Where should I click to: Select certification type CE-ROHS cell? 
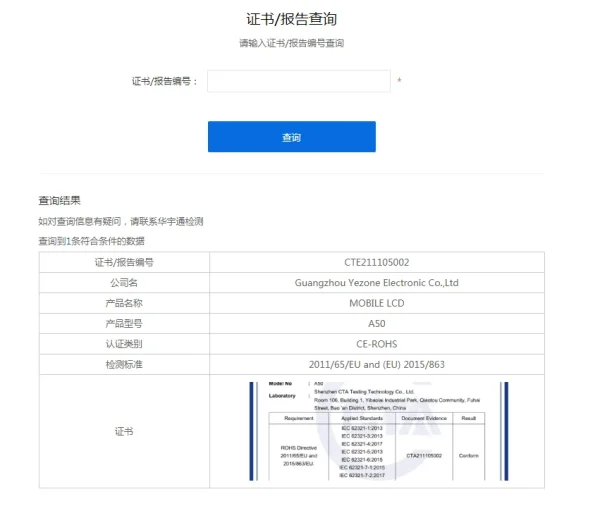pyautogui.click(x=377, y=344)
